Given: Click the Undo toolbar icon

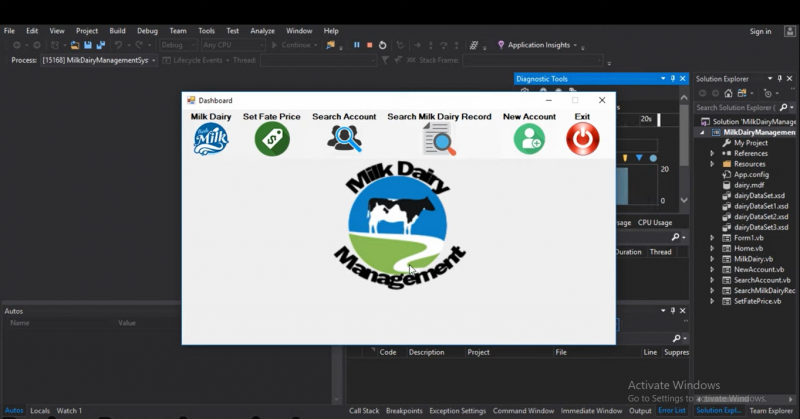Looking at the screenshot, I should click(118, 45).
